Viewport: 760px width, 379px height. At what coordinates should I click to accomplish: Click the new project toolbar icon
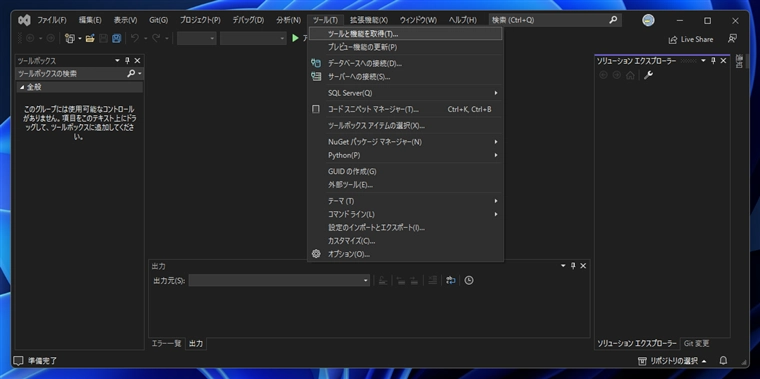click(70, 38)
